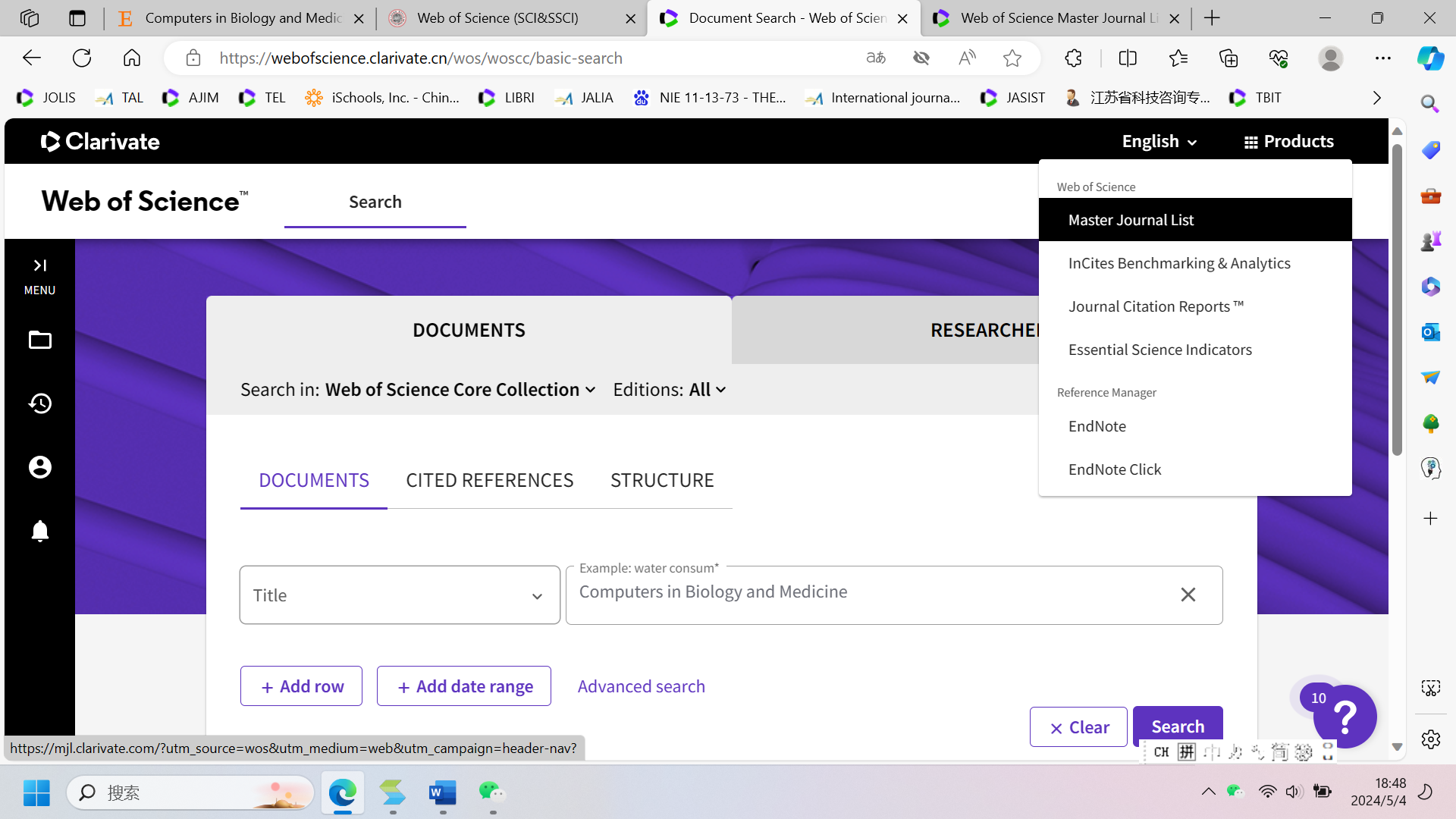Viewport: 1456px width, 819px height.
Task: Click the translate page icon in address bar
Action: (x=876, y=58)
